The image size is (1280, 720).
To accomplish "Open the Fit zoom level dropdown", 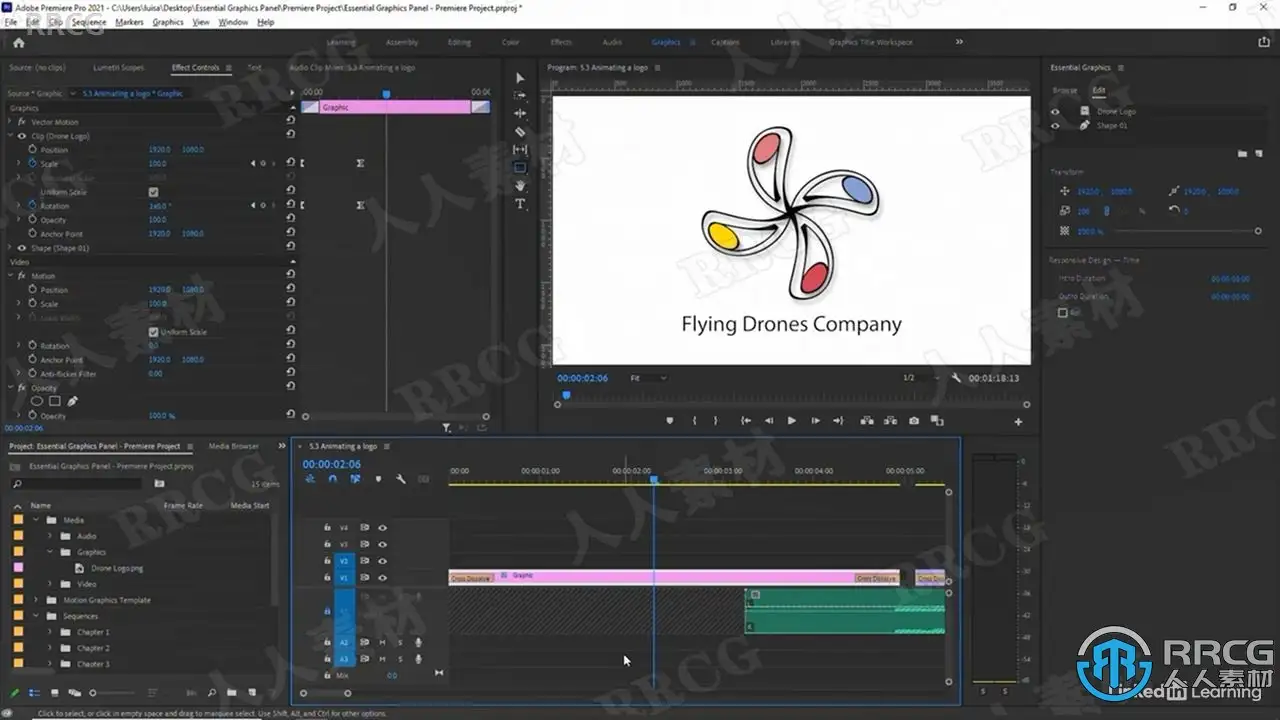I will pyautogui.click(x=648, y=378).
